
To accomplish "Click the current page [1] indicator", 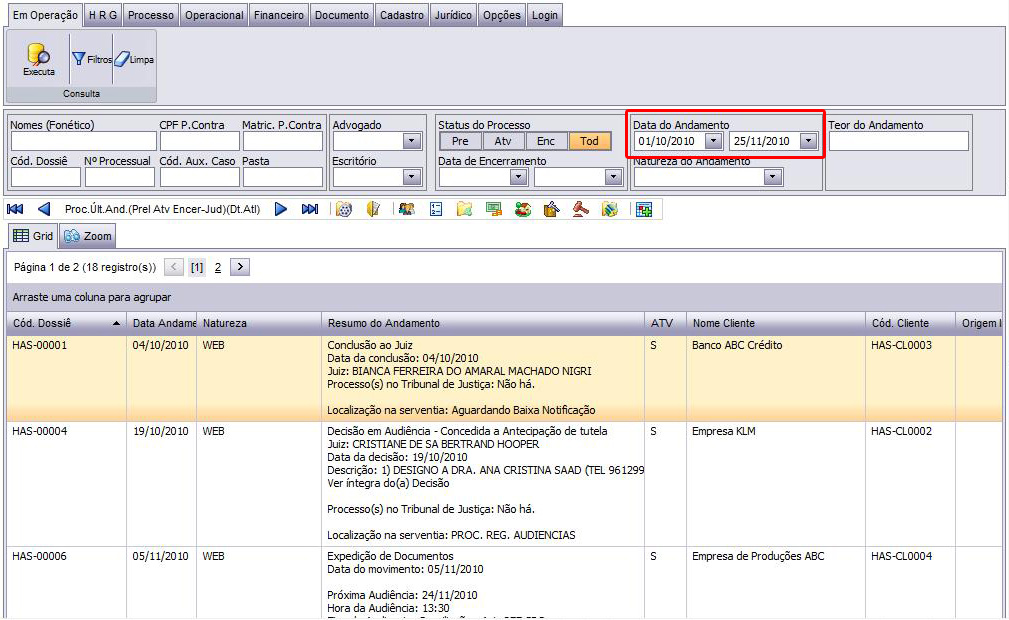I will [x=197, y=267].
